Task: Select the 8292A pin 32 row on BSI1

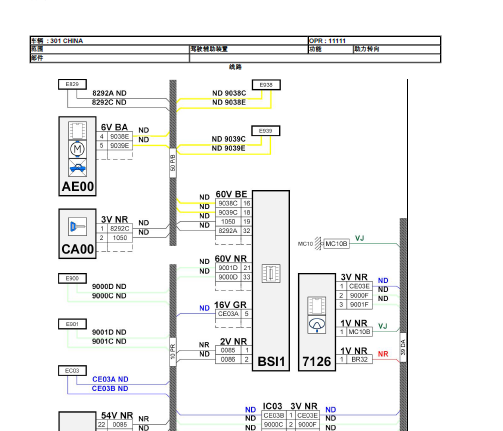Action: [233, 231]
